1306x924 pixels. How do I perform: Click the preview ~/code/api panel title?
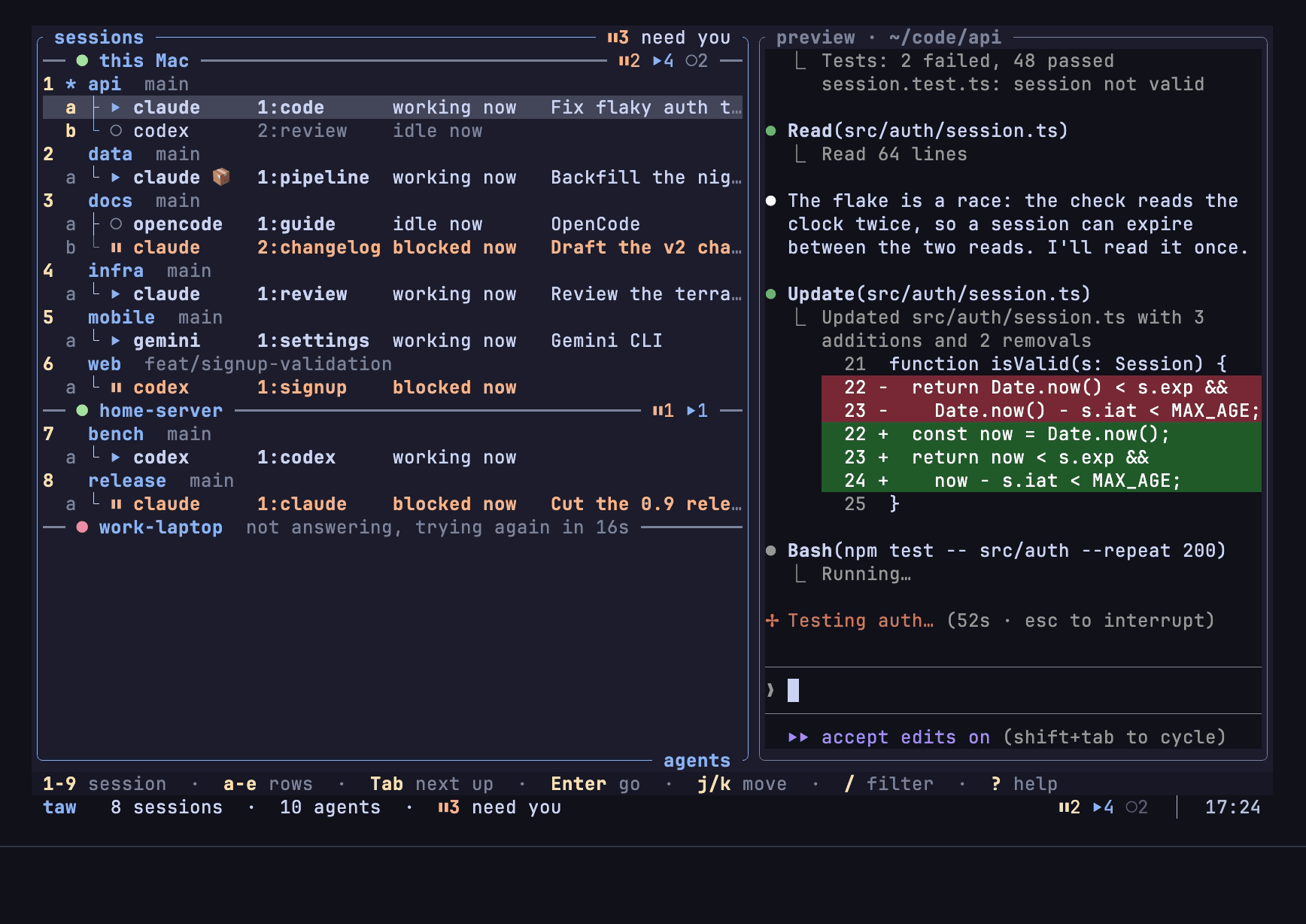click(888, 38)
